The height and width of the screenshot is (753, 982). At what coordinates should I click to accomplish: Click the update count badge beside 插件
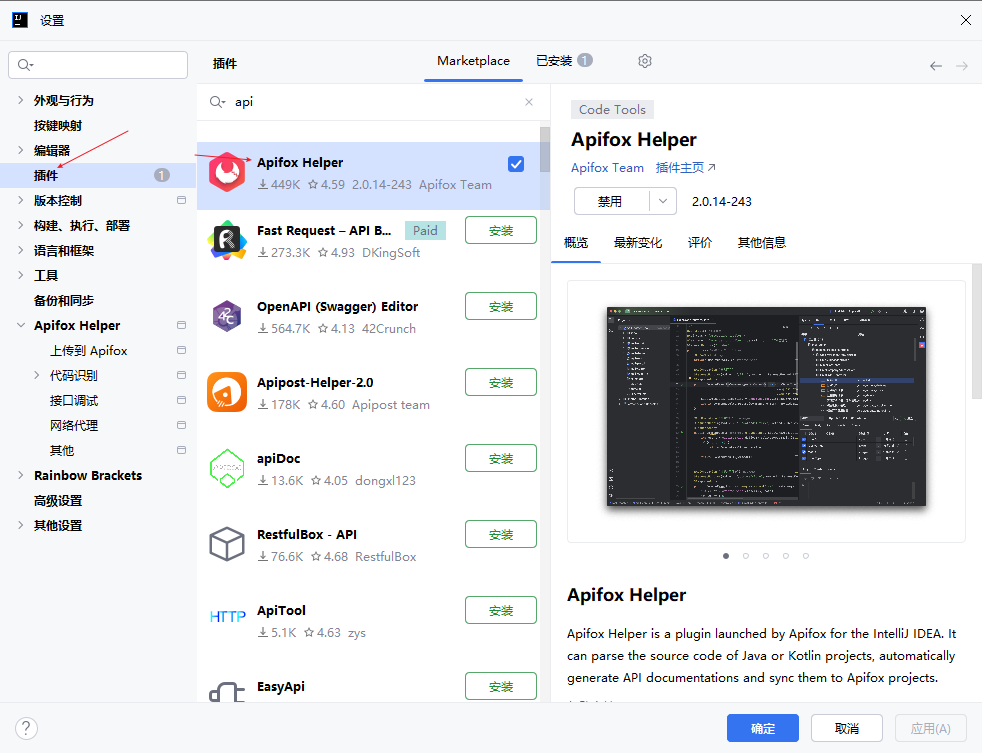coord(162,175)
